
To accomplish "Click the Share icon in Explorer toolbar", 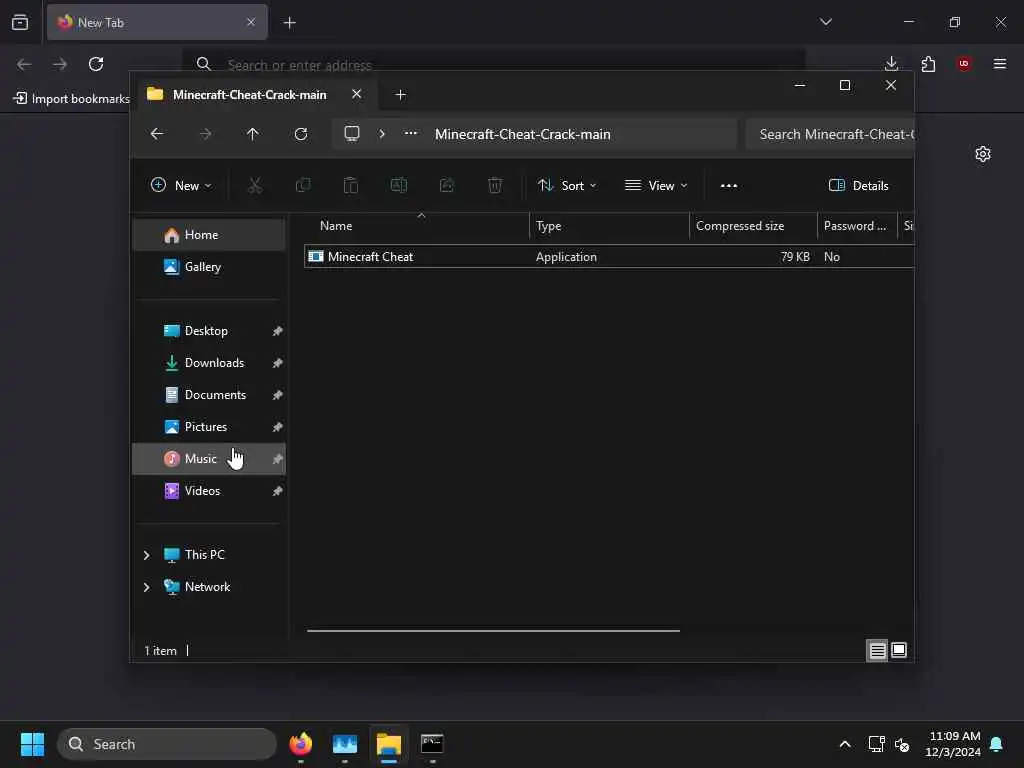I will 447,185.
